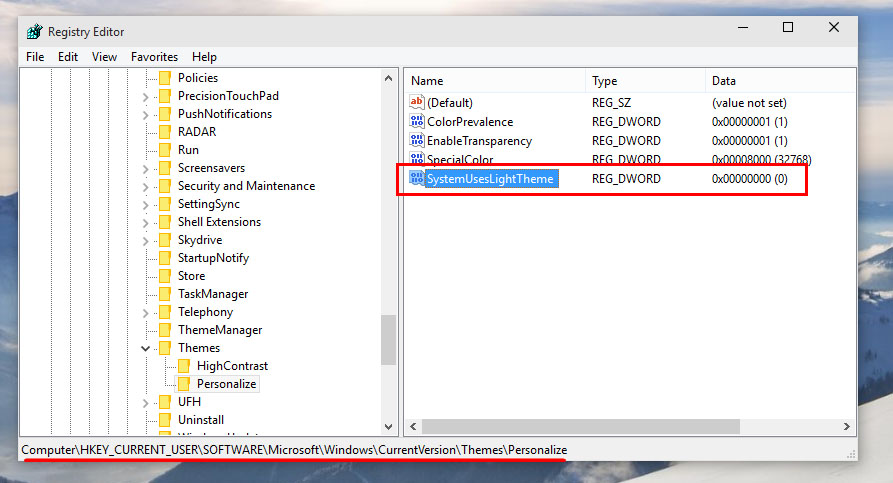Click the UFH key label

pyautogui.click(x=189, y=402)
